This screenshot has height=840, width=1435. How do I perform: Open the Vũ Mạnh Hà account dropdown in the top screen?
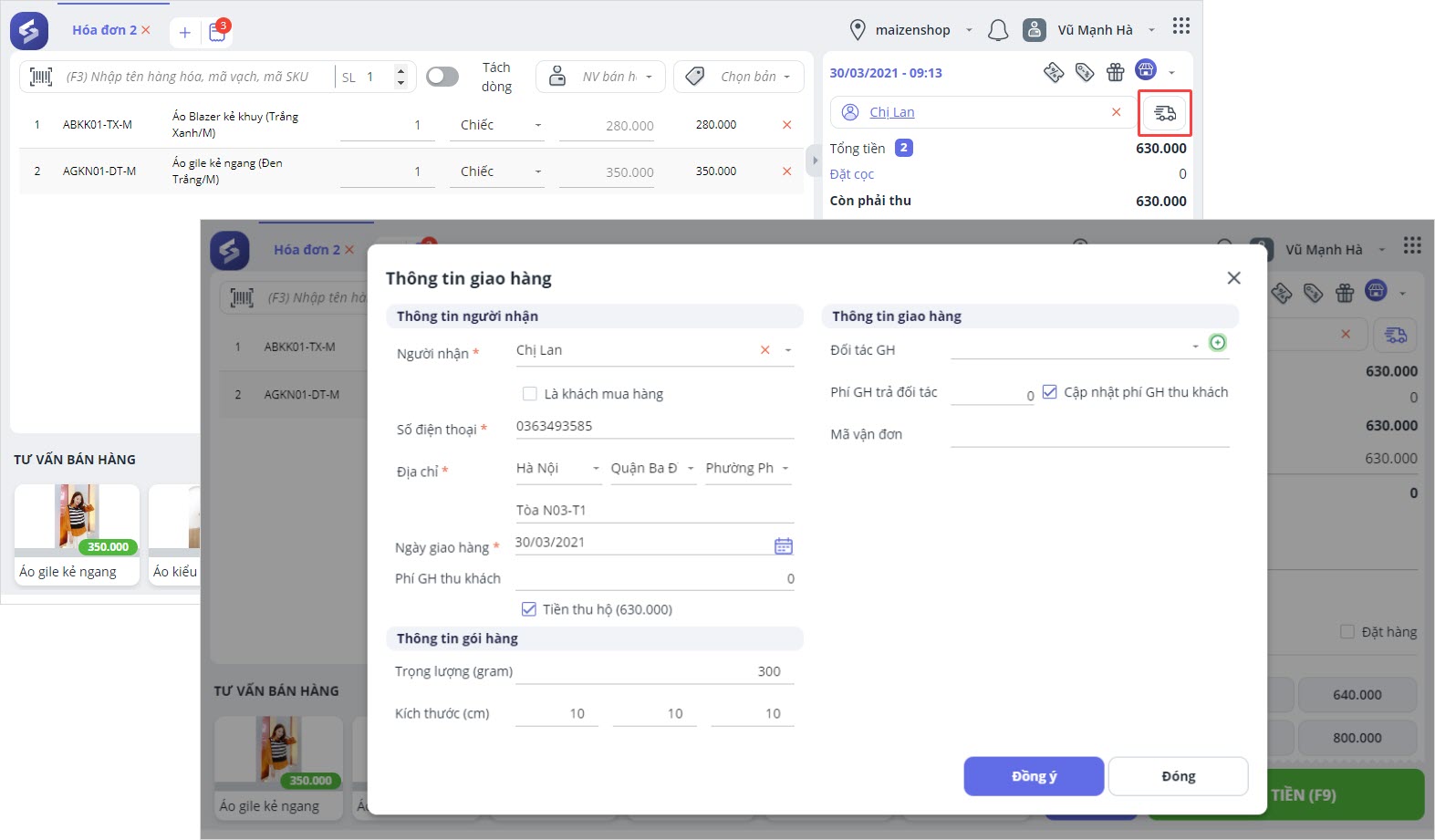1151,30
